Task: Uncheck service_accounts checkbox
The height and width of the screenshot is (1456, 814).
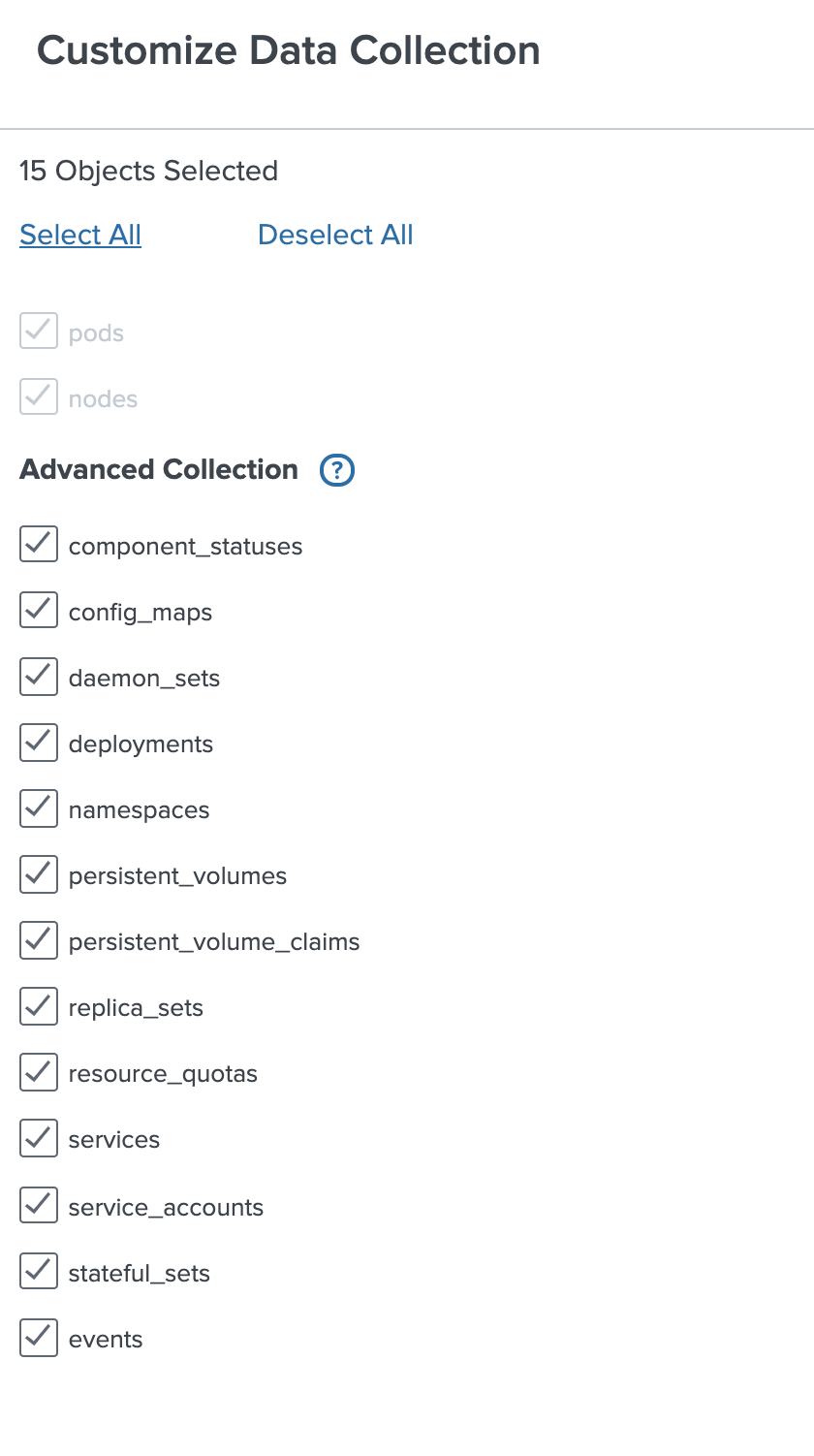Action: point(39,1205)
